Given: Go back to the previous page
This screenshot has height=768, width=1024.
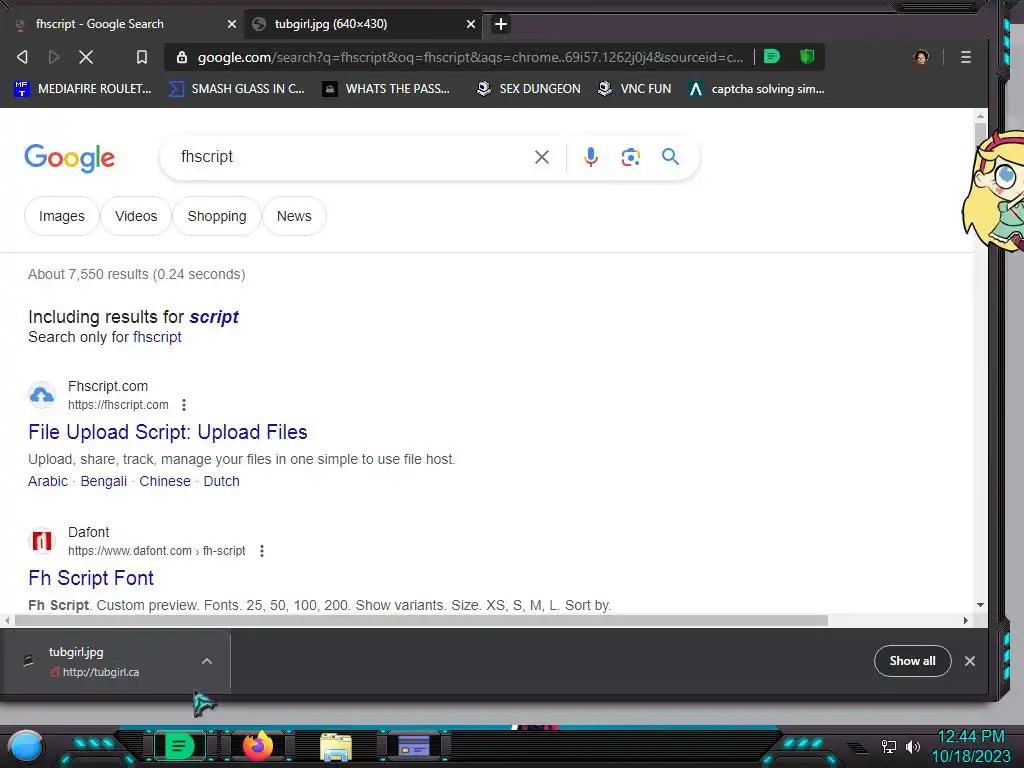Looking at the screenshot, I should click(x=22, y=57).
